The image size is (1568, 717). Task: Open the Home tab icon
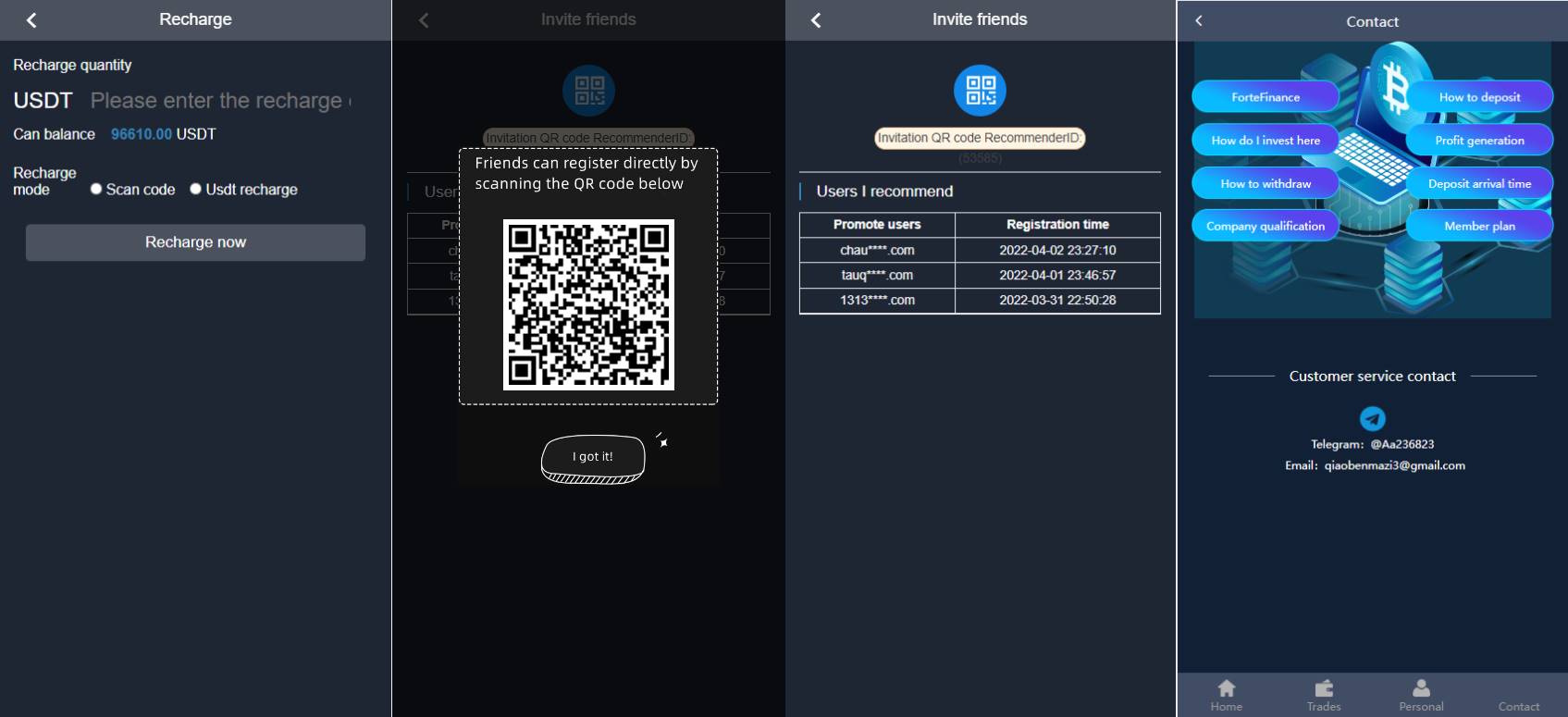pyautogui.click(x=1227, y=688)
